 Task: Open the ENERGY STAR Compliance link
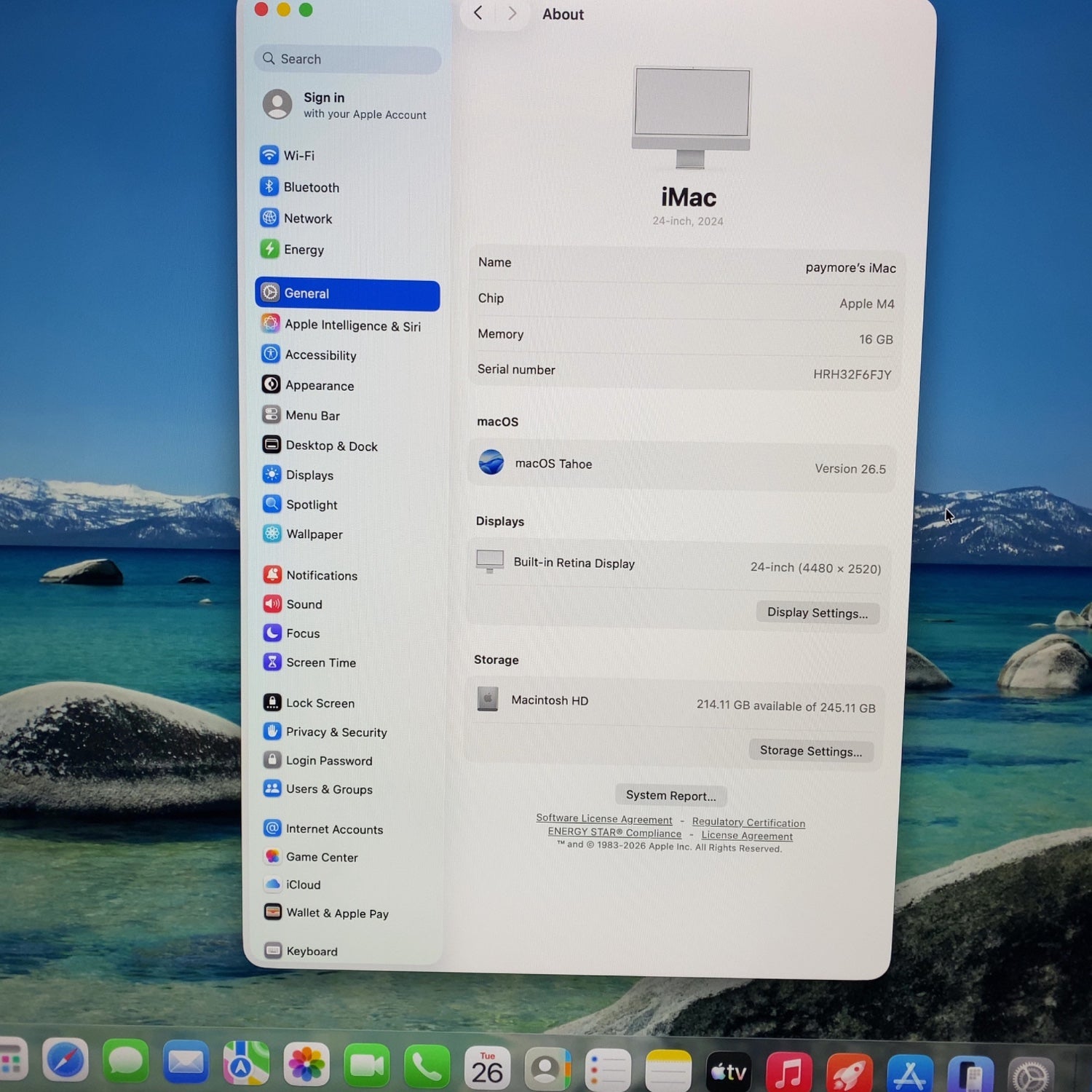tap(614, 832)
